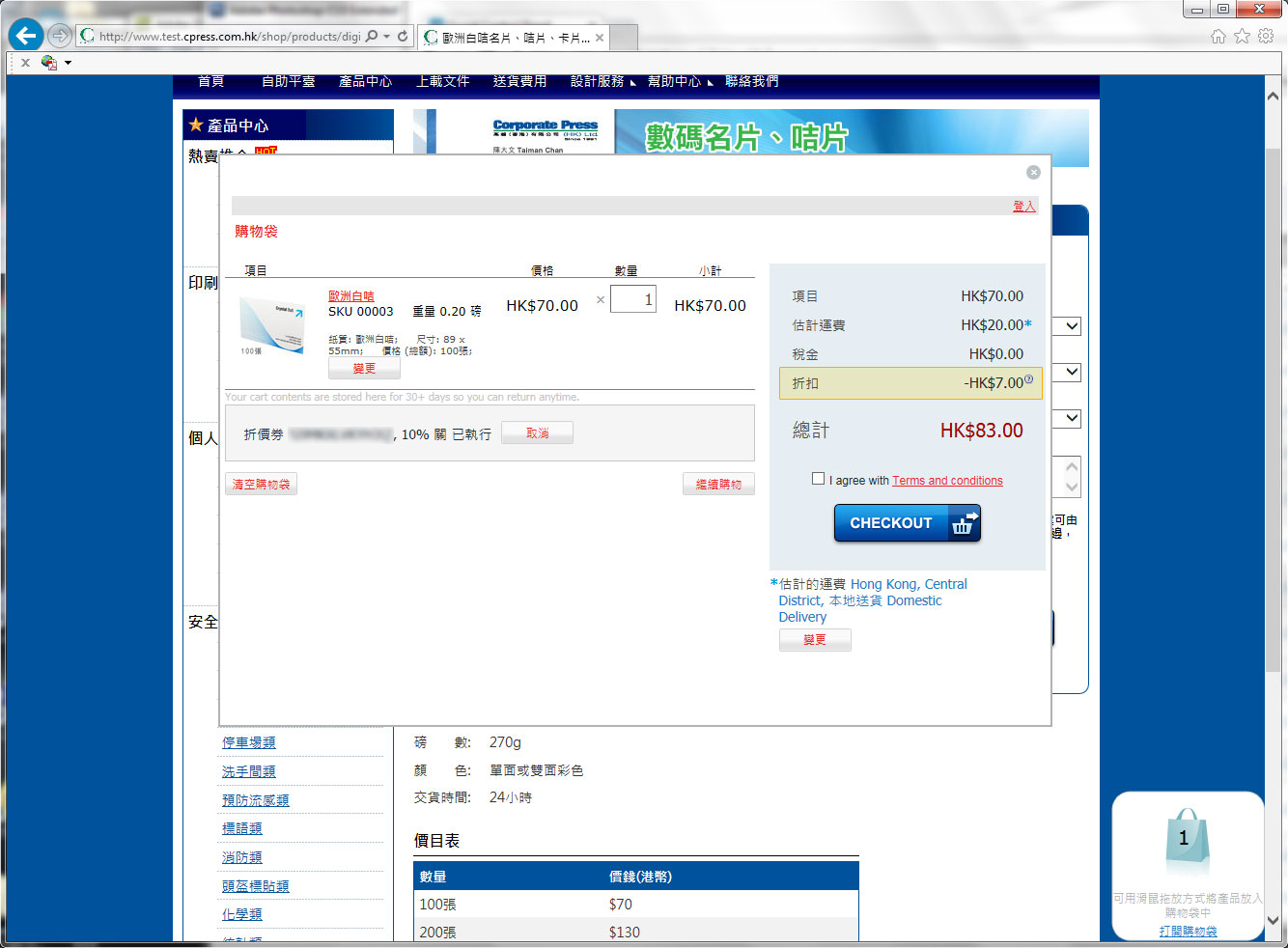1288x948 pixels.
Task: Click the 取消 coupon cancel button
Action: coord(537,433)
